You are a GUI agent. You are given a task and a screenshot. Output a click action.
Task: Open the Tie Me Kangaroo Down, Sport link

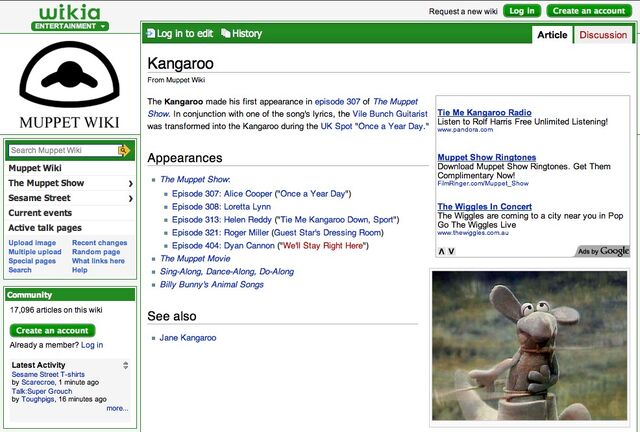[337, 220]
